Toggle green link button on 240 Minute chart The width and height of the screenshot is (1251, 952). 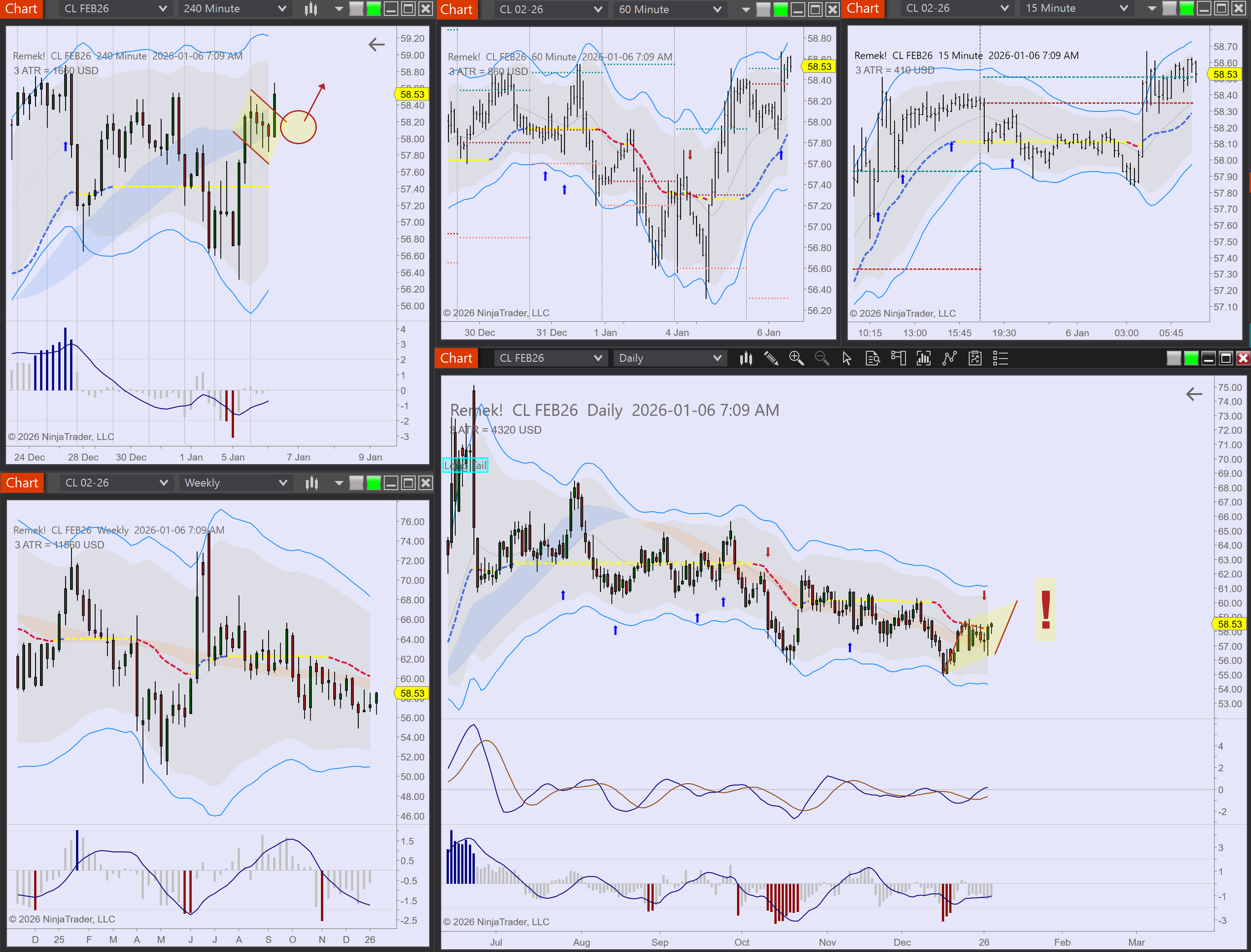(x=373, y=9)
